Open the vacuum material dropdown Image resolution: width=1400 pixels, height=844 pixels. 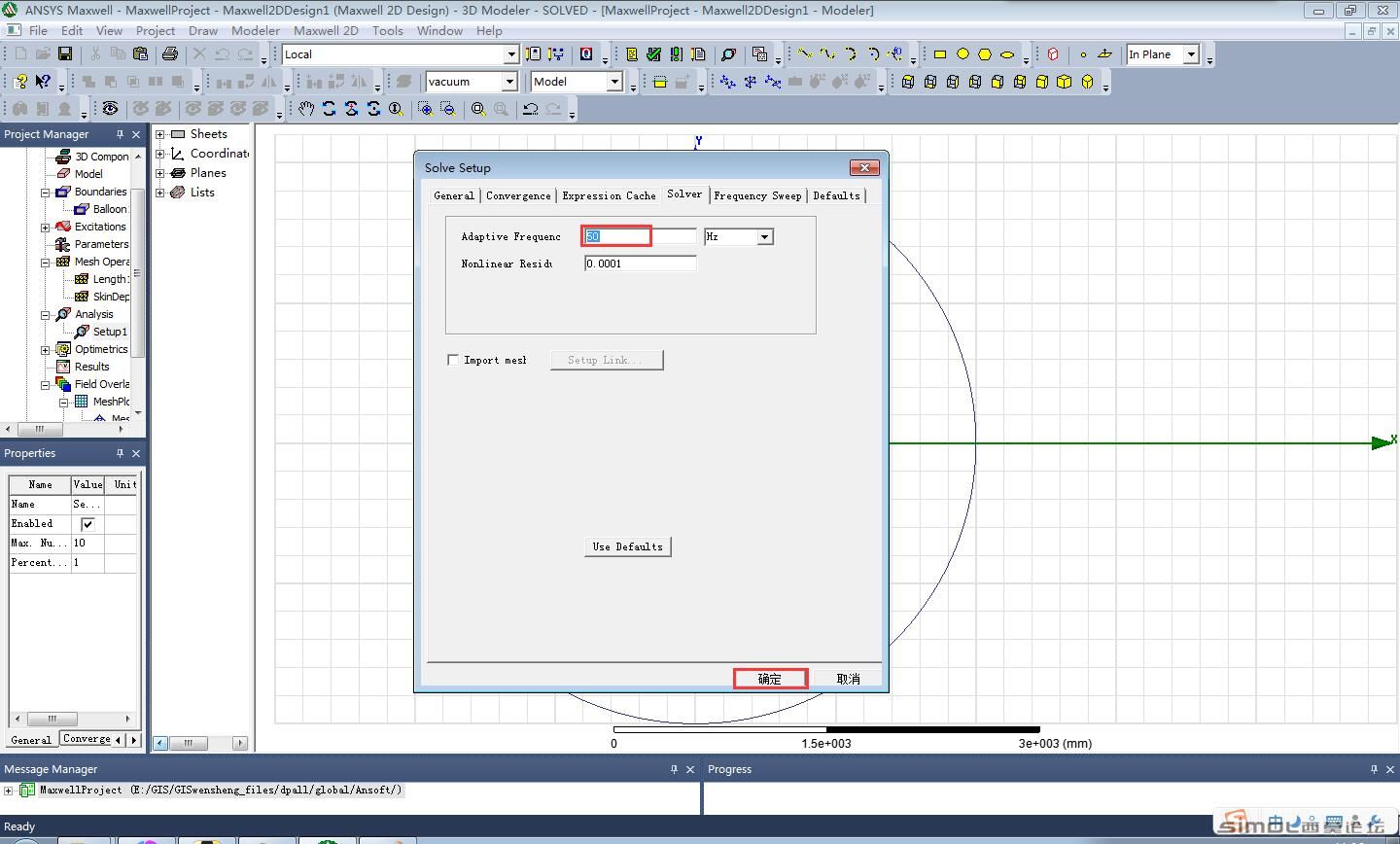508,82
